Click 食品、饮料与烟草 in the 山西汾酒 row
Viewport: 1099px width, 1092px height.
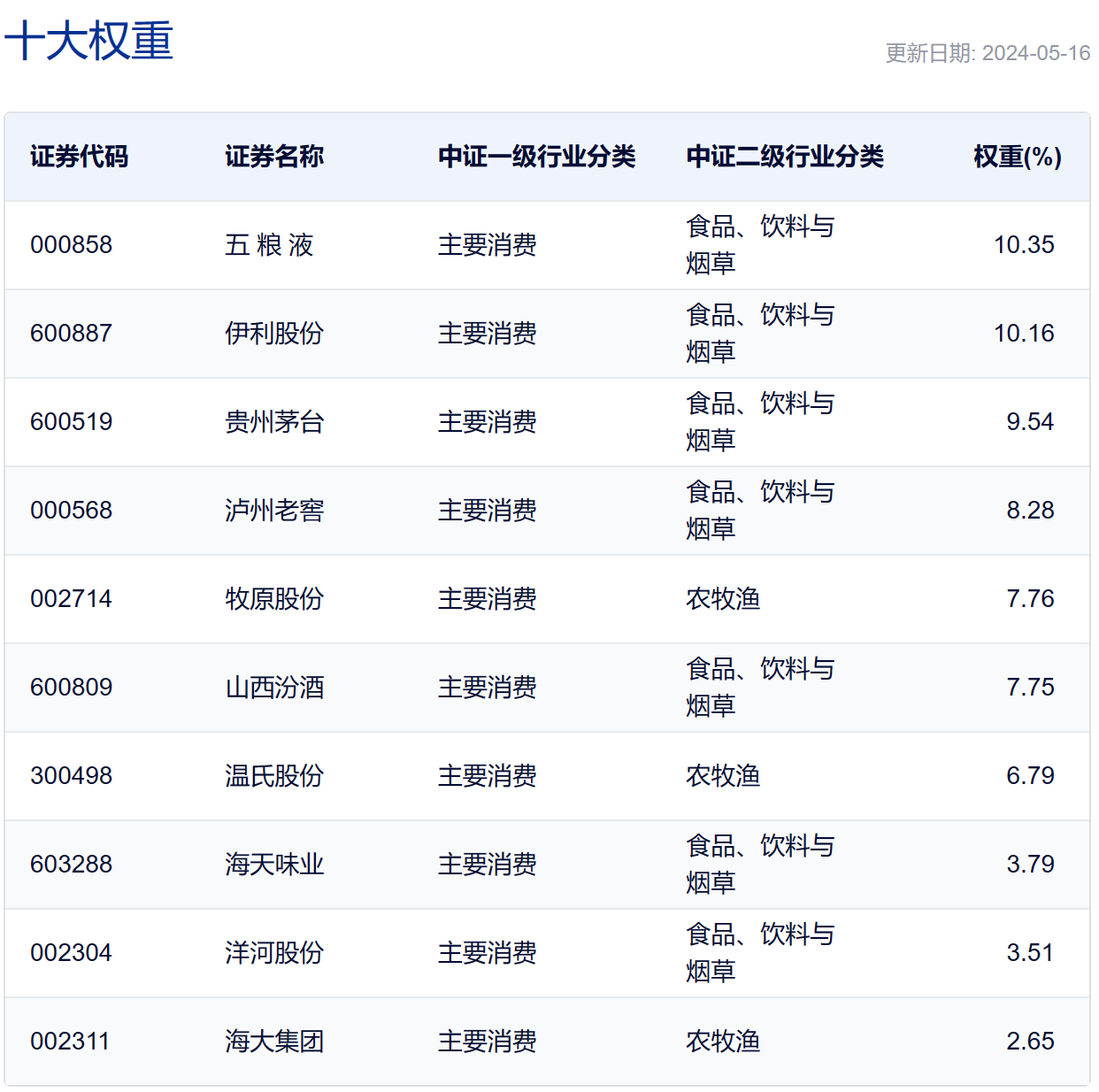(760, 688)
